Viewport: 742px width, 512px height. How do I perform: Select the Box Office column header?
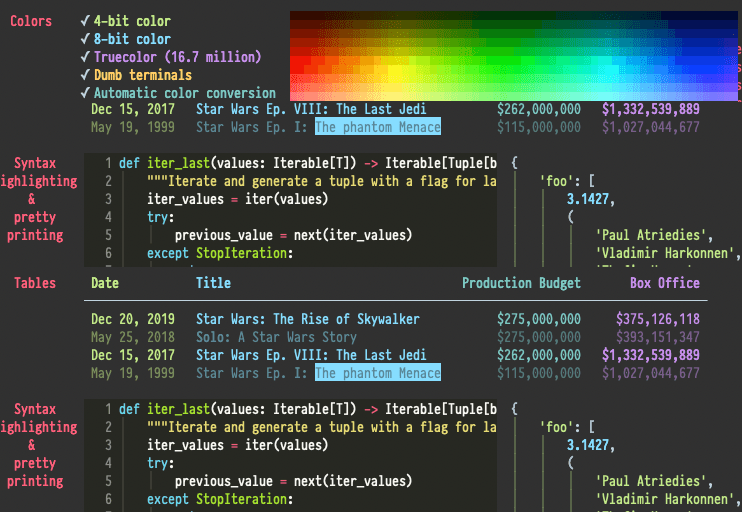pyautogui.click(x=665, y=283)
